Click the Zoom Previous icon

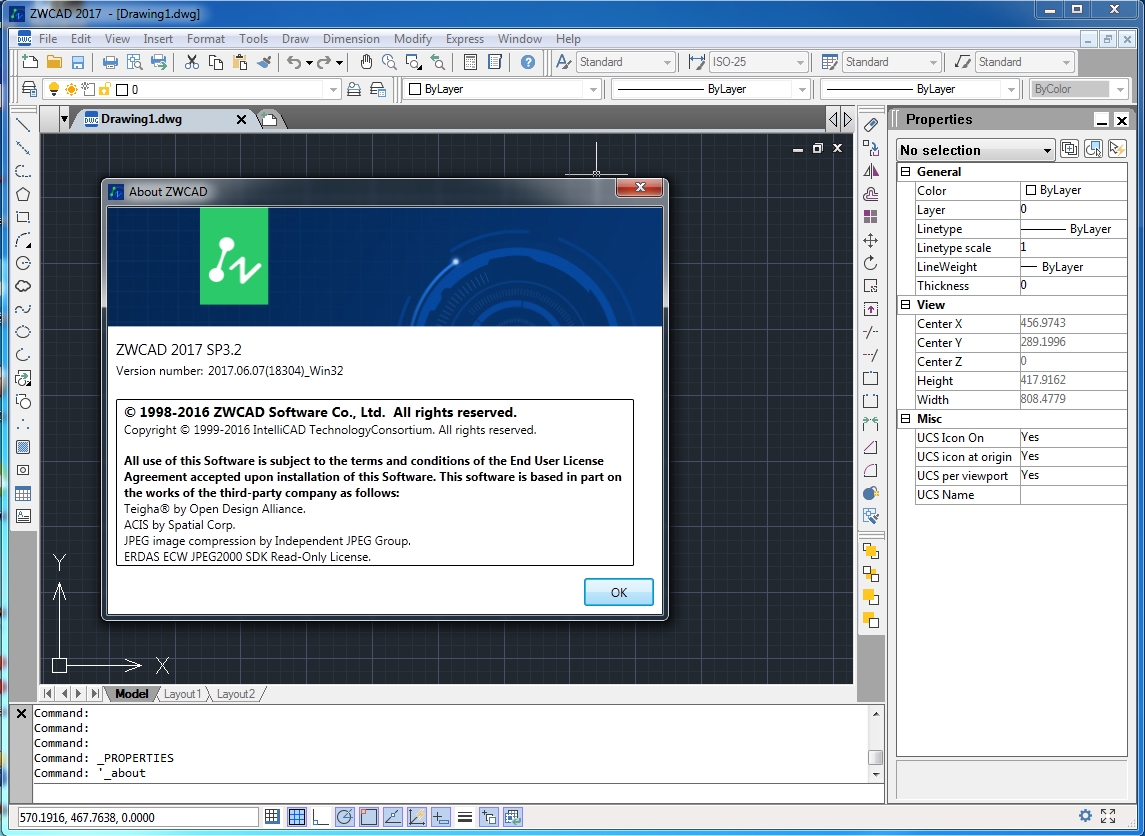pyautogui.click(x=437, y=63)
